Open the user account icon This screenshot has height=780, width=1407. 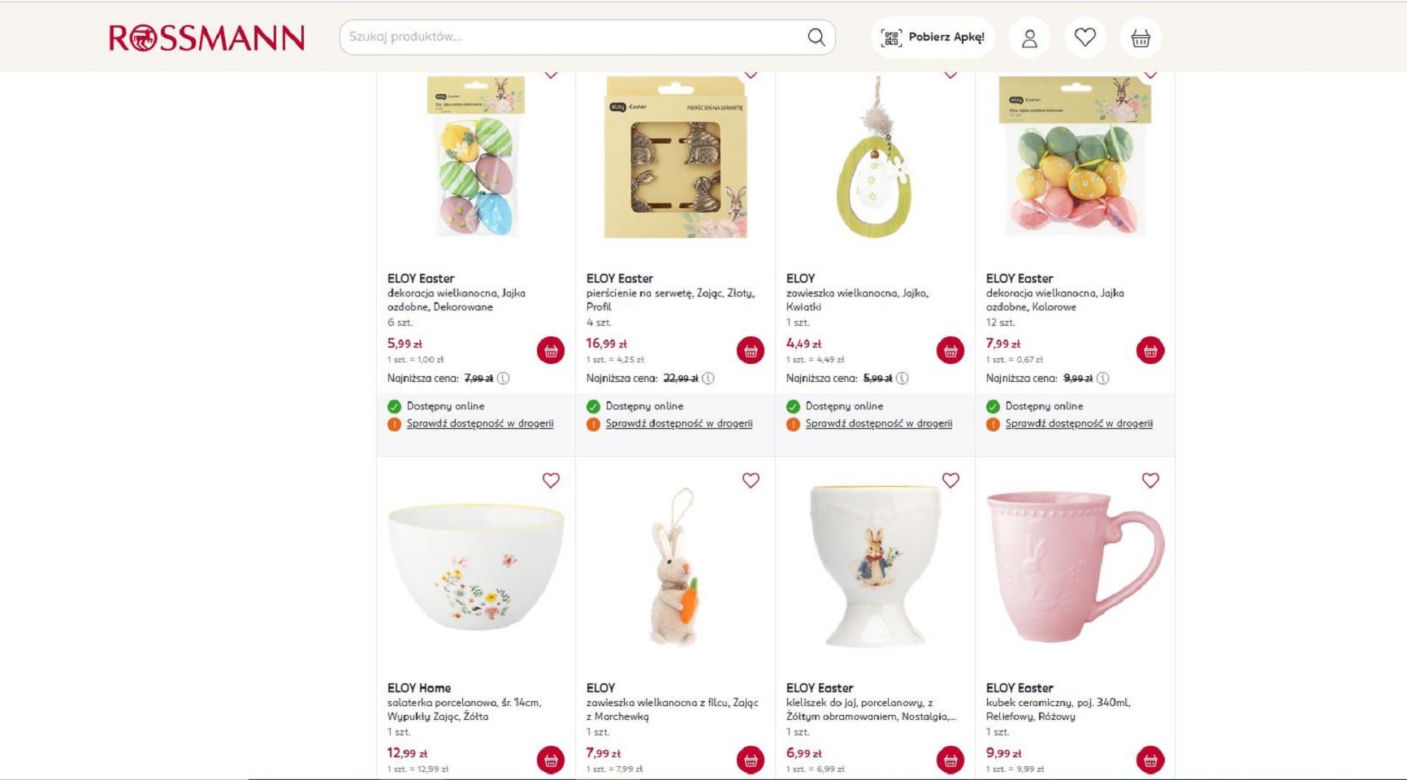pos(1029,38)
